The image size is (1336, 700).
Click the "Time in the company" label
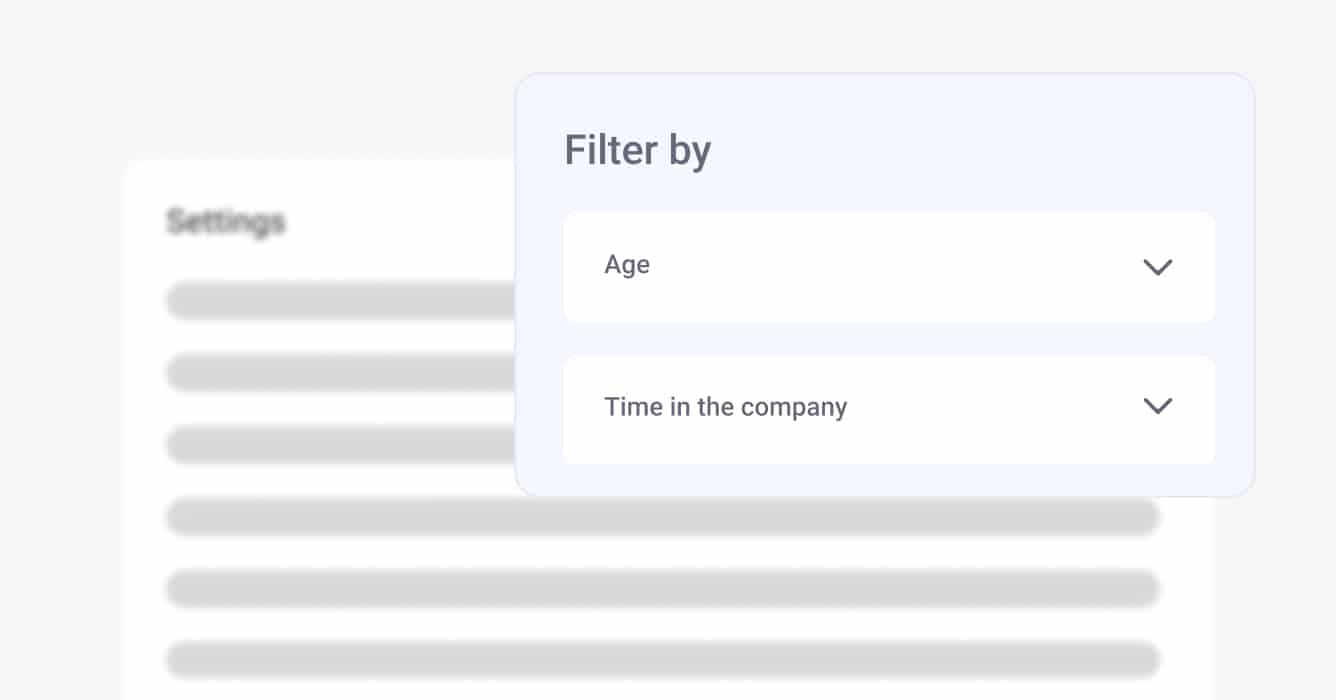pyautogui.click(x=725, y=407)
